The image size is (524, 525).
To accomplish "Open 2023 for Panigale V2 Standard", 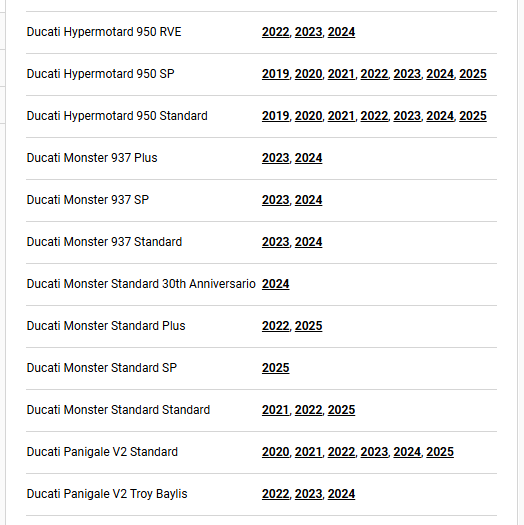I will pyautogui.click(x=374, y=452).
